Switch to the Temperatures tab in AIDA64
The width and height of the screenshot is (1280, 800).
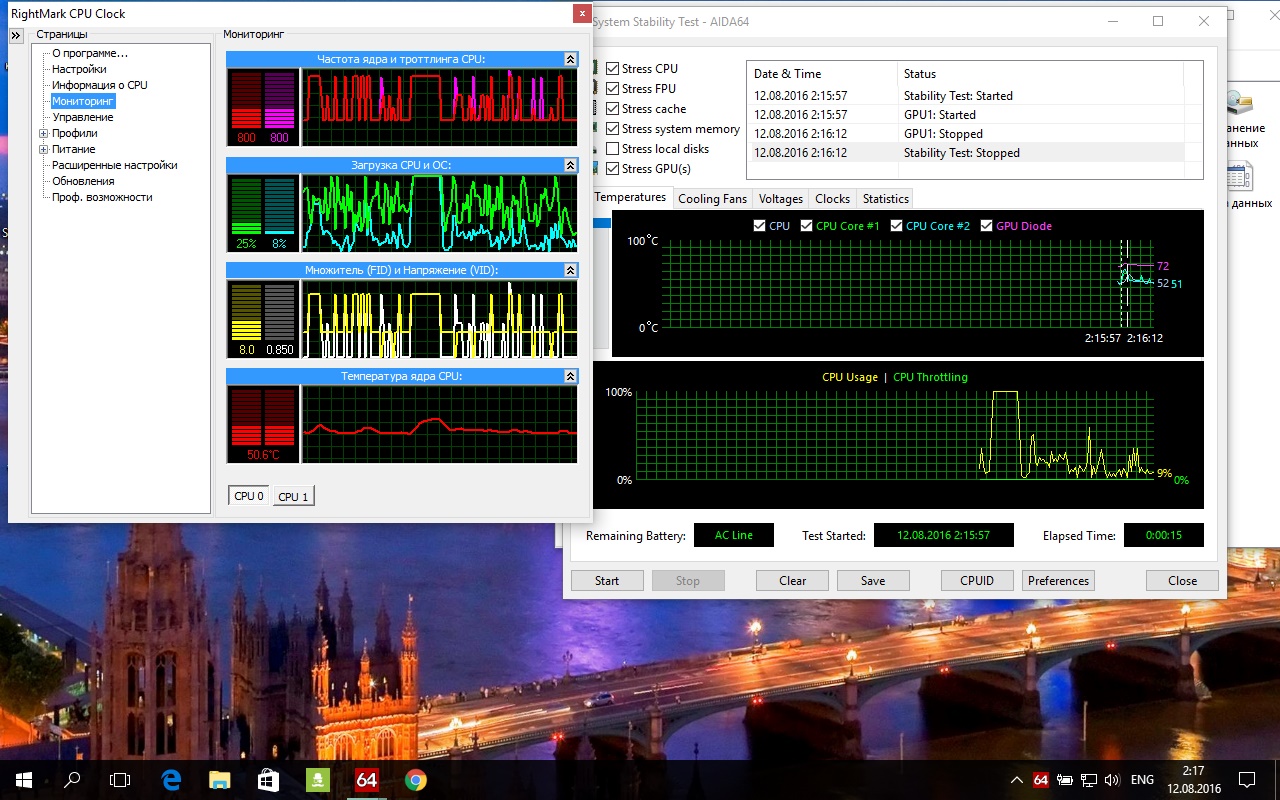click(x=630, y=197)
